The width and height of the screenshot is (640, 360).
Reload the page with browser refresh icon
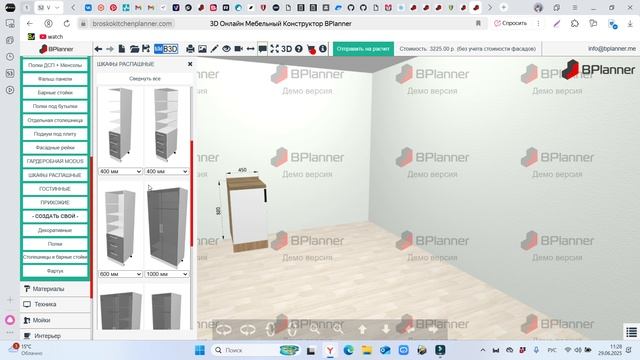[67, 24]
